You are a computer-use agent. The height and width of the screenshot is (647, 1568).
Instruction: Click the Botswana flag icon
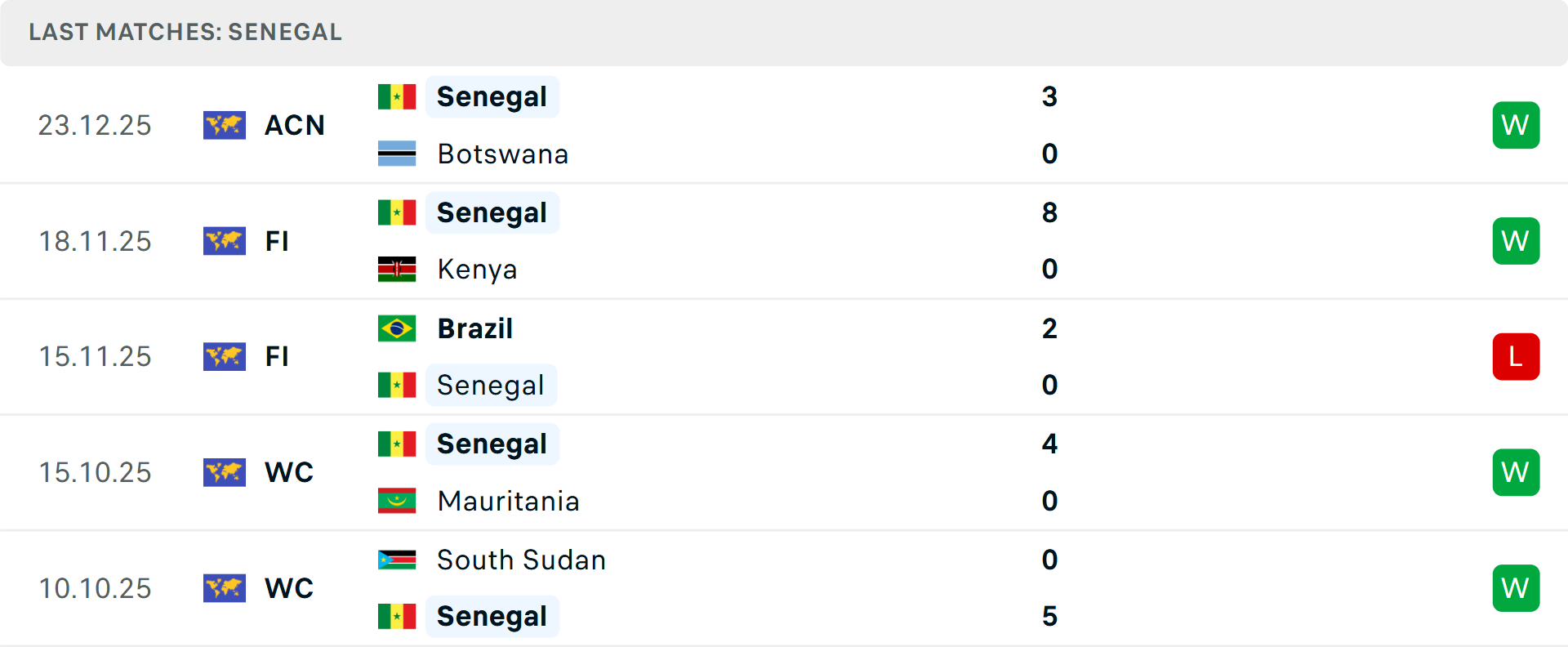[x=397, y=154]
